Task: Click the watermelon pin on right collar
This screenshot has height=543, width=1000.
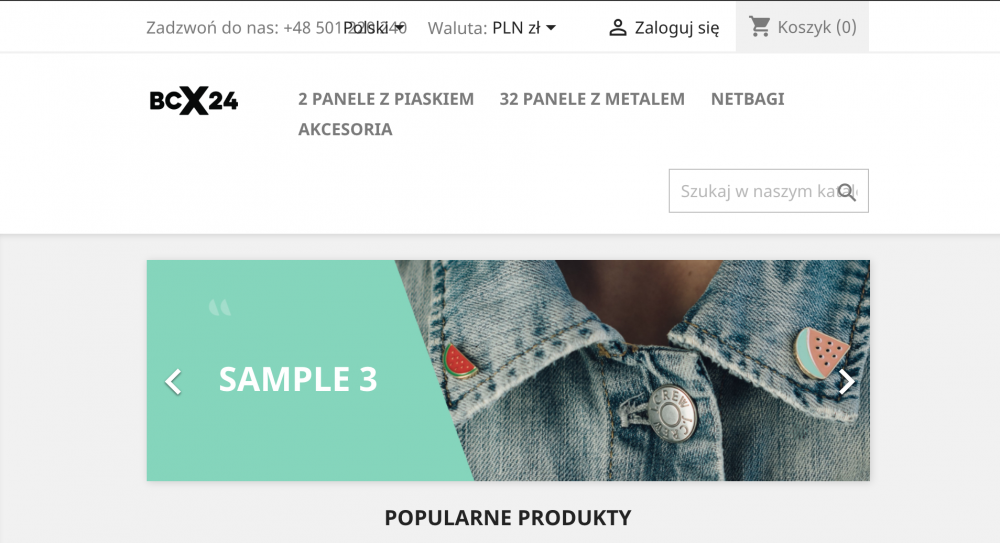Action: (x=821, y=353)
